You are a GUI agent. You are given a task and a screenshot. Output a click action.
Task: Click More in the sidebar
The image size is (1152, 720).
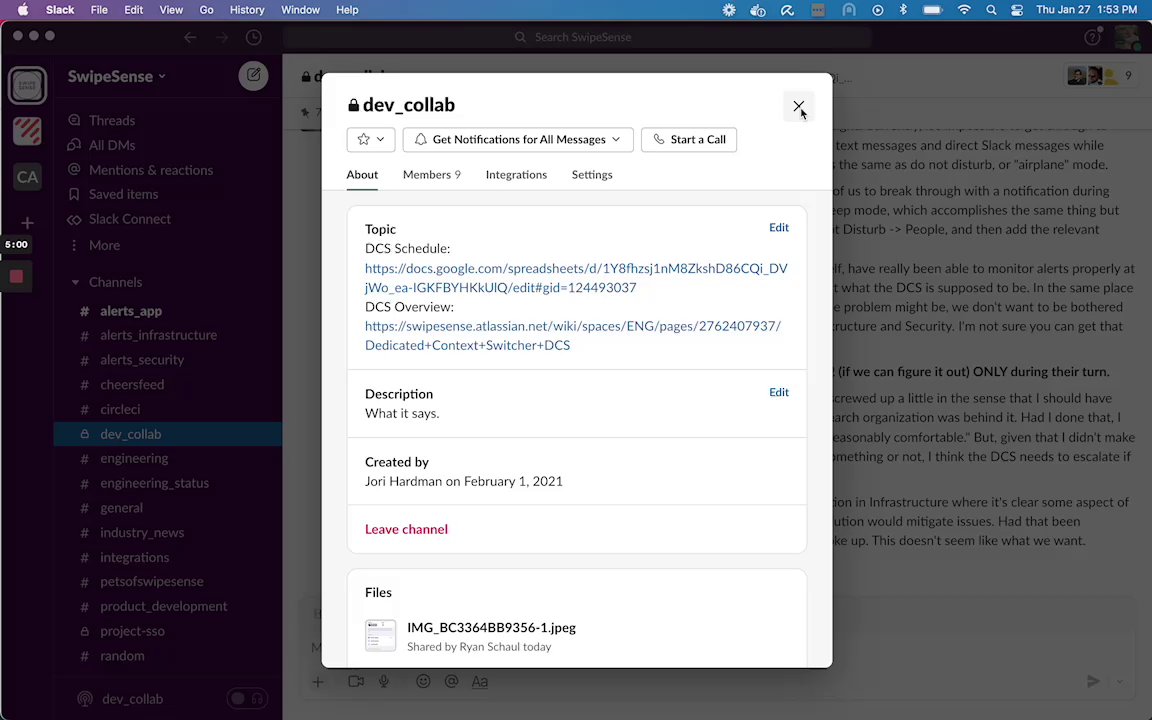104,245
